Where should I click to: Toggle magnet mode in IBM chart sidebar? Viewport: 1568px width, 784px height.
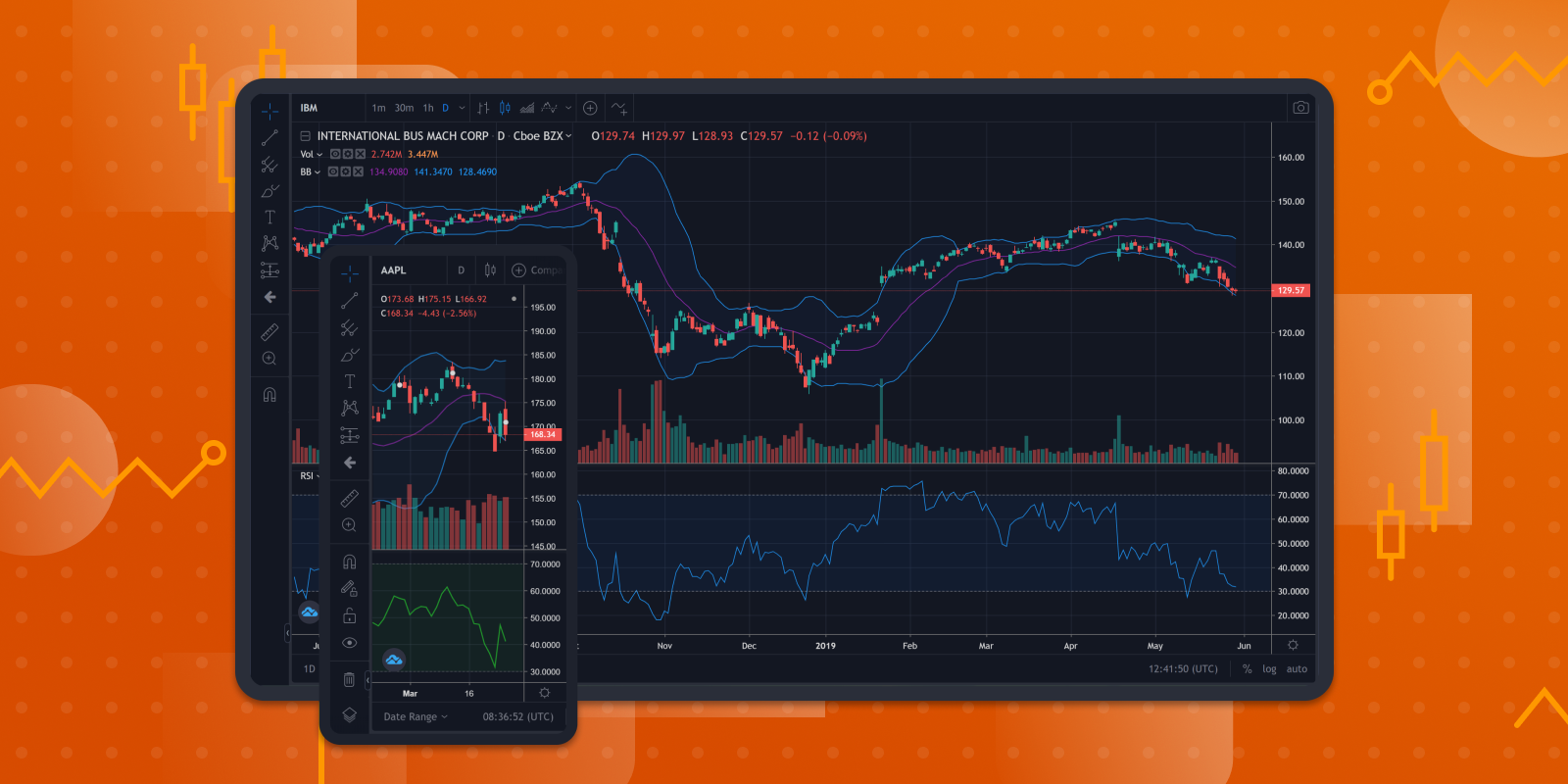[269, 395]
